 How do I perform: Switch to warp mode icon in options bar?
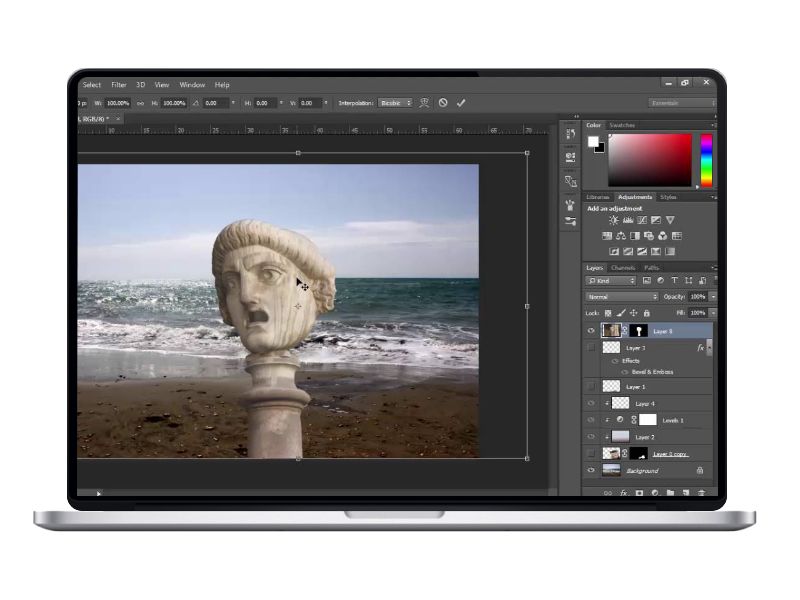click(x=425, y=103)
